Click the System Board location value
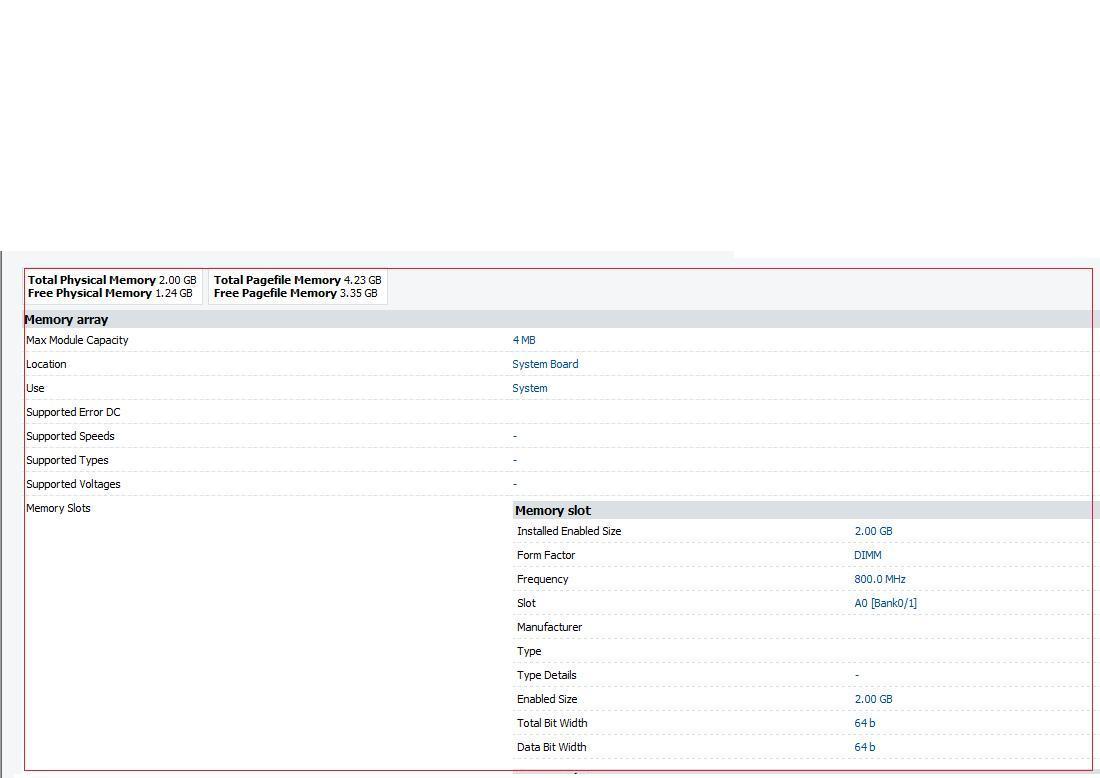The image size is (1100, 778). tap(545, 364)
